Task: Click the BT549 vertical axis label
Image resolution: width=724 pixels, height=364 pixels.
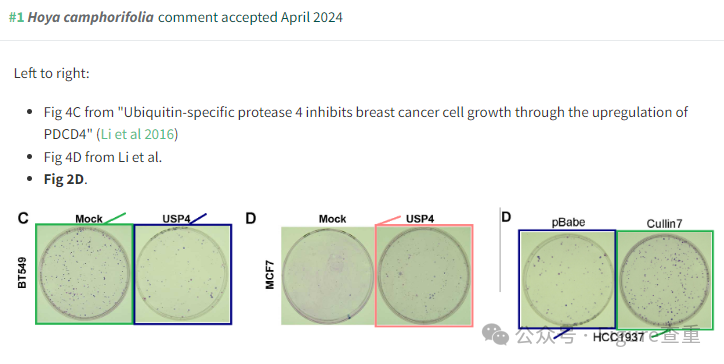Action: [22, 273]
